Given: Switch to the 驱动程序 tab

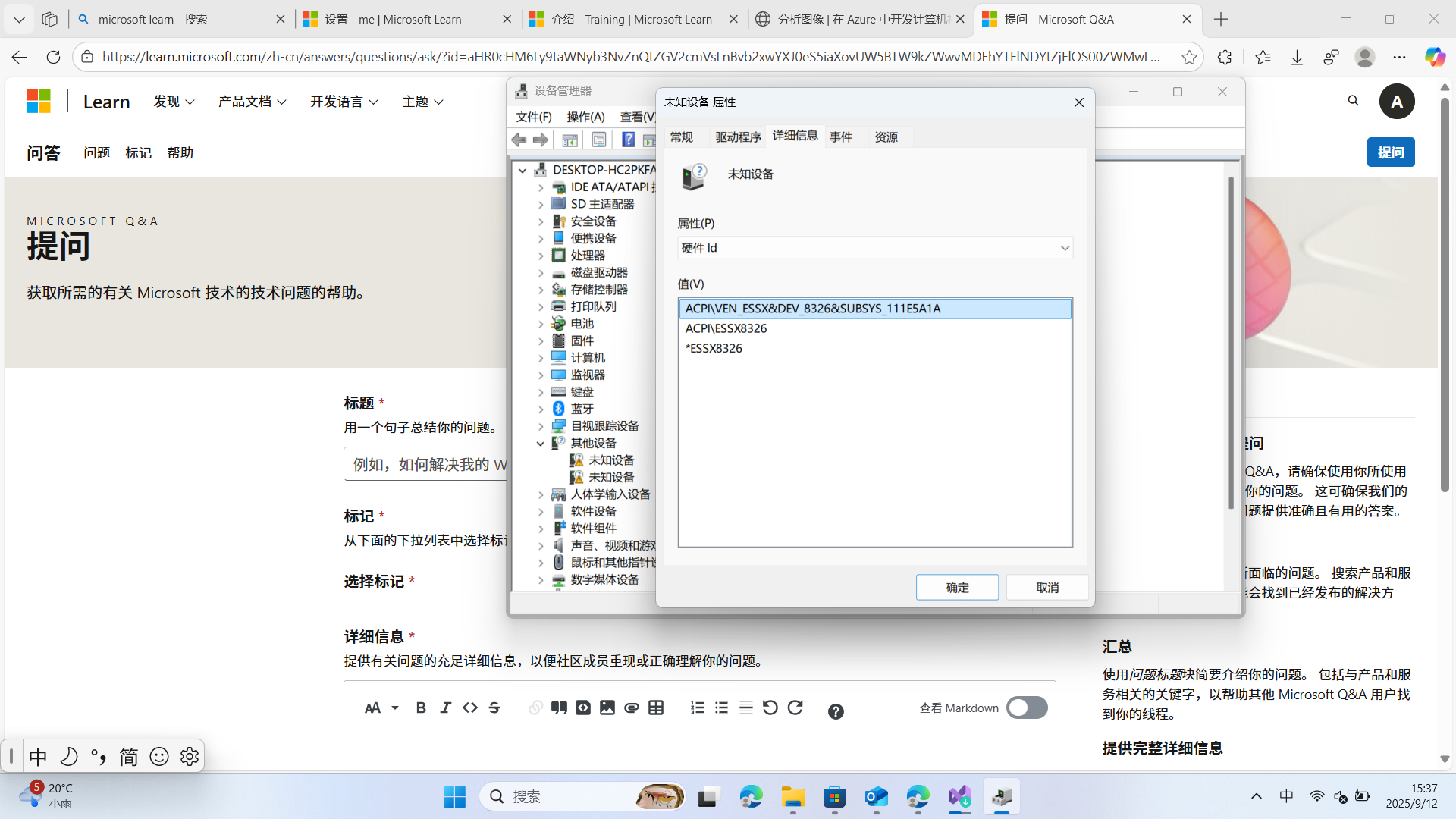Looking at the screenshot, I should coord(737,136).
